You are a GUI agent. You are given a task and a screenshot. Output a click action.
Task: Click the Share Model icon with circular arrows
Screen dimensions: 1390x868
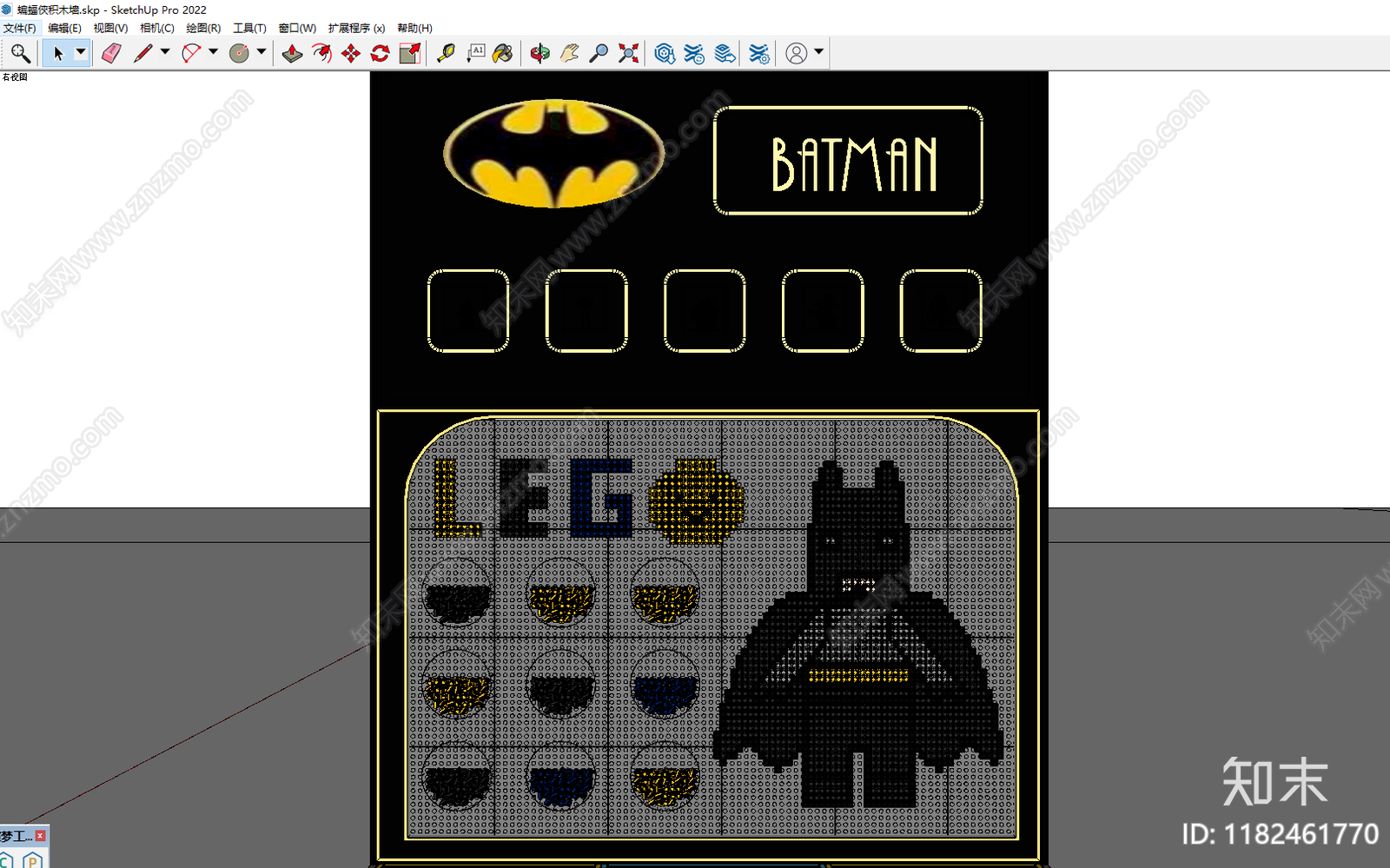pos(694,54)
